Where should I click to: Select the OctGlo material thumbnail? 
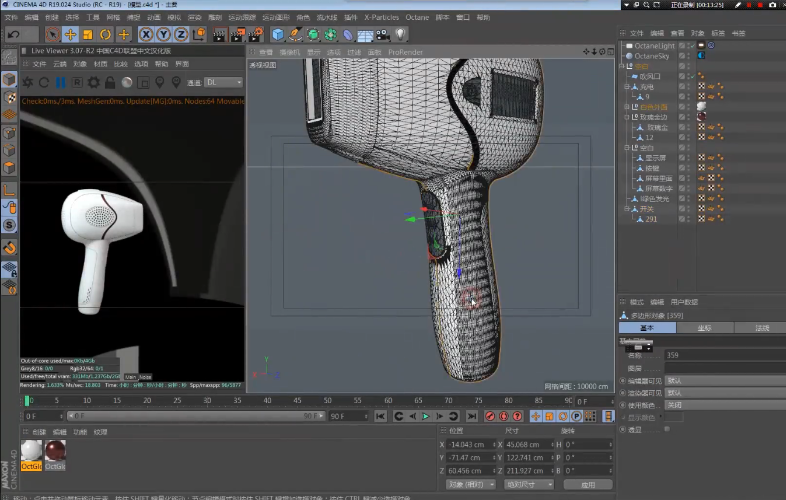31,451
